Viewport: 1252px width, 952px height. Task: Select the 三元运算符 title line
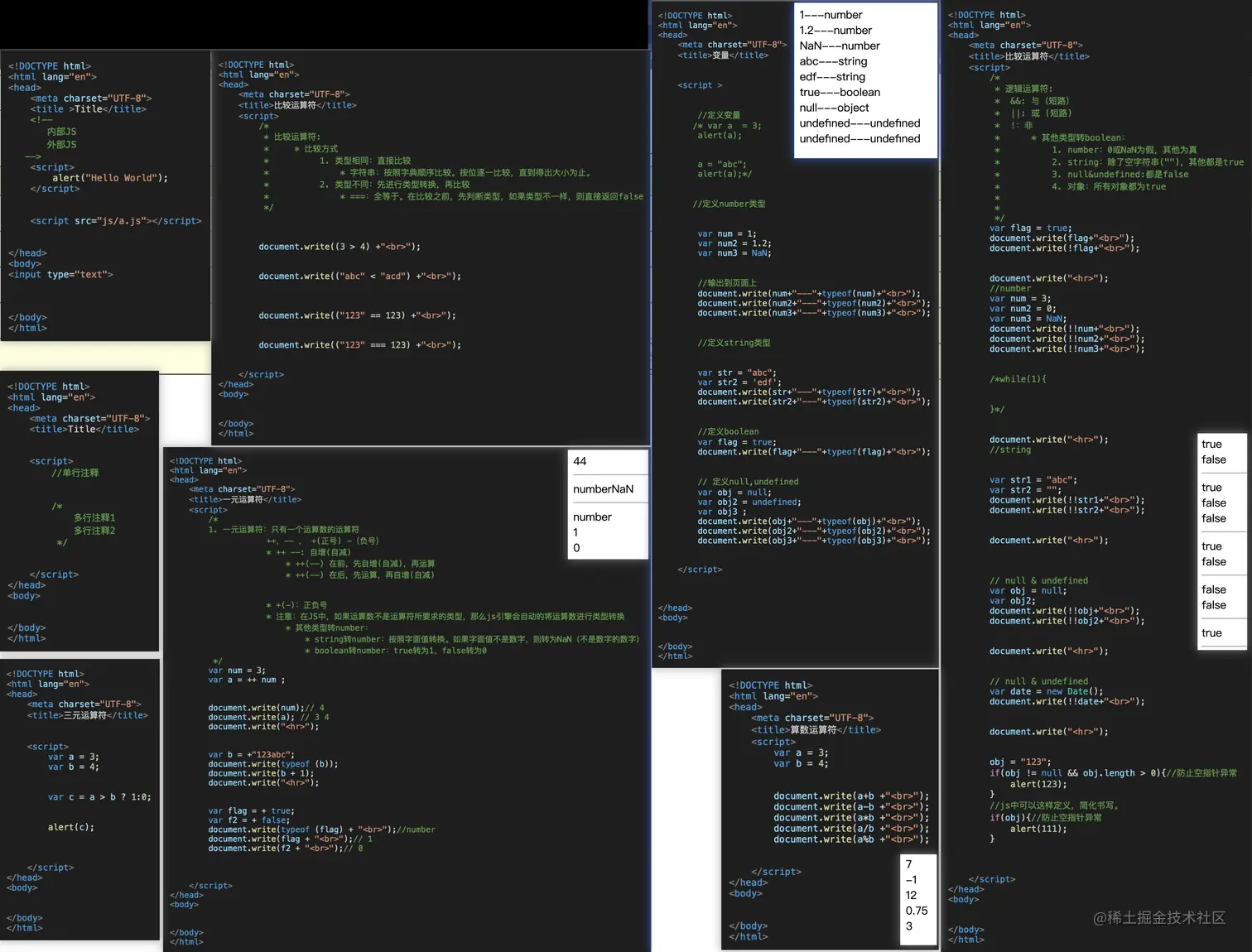pyautogui.click(x=88, y=715)
